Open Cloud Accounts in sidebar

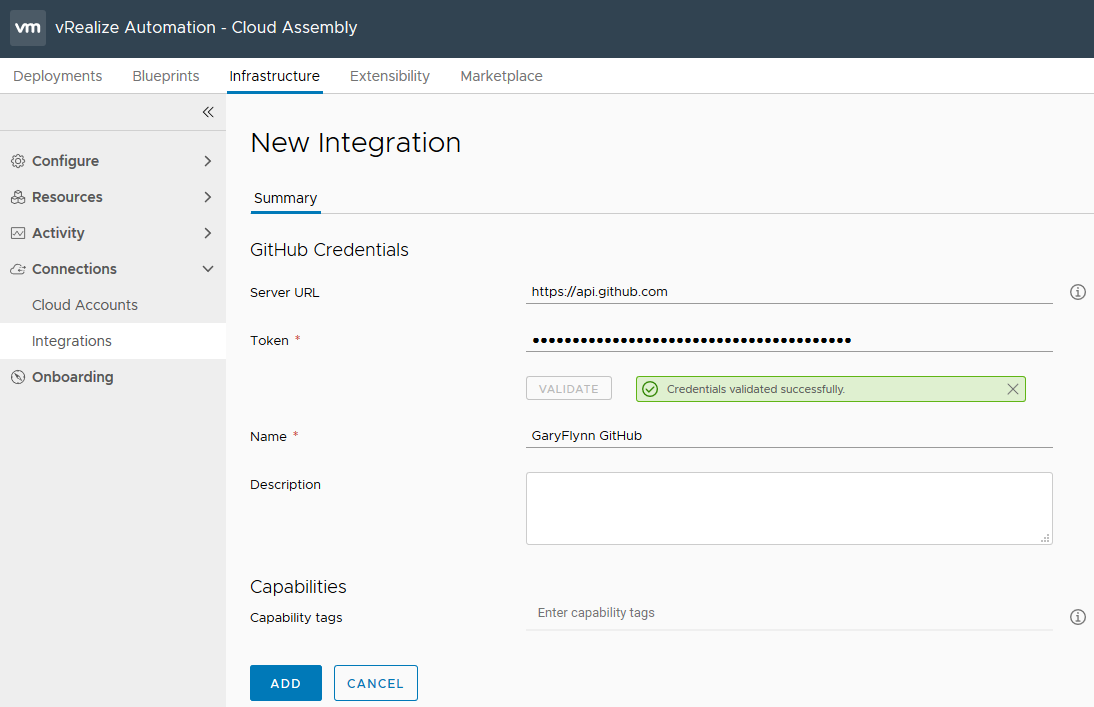(x=84, y=305)
